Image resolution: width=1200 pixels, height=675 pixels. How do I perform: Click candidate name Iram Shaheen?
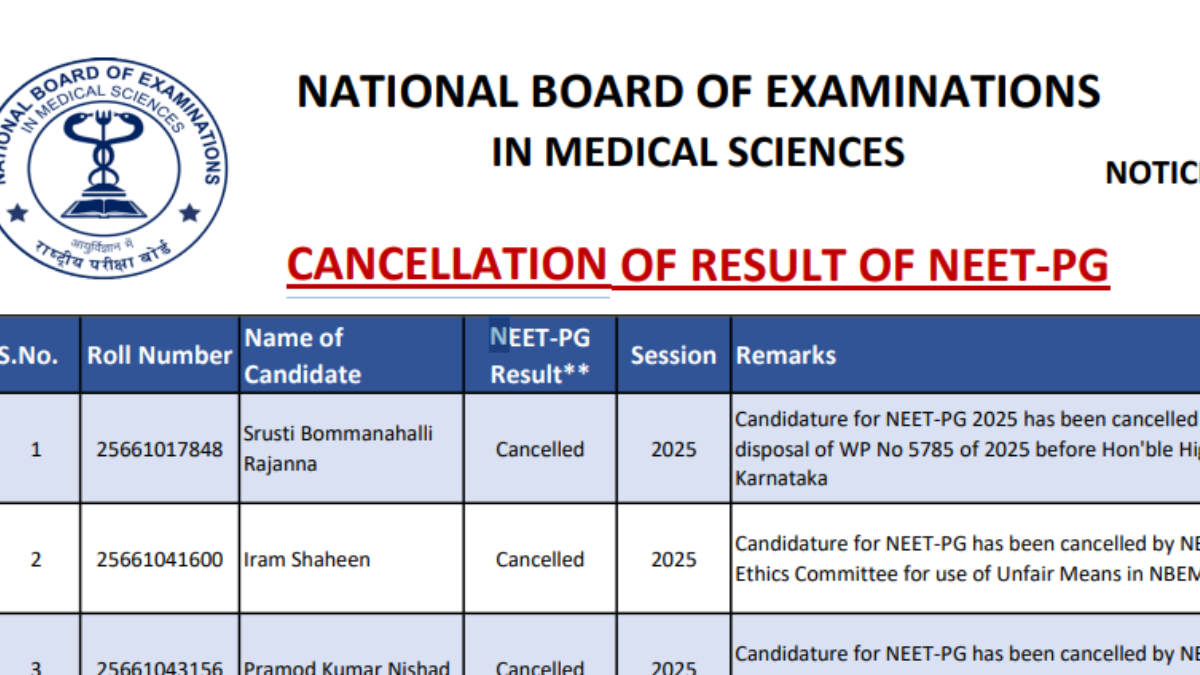pyautogui.click(x=307, y=559)
